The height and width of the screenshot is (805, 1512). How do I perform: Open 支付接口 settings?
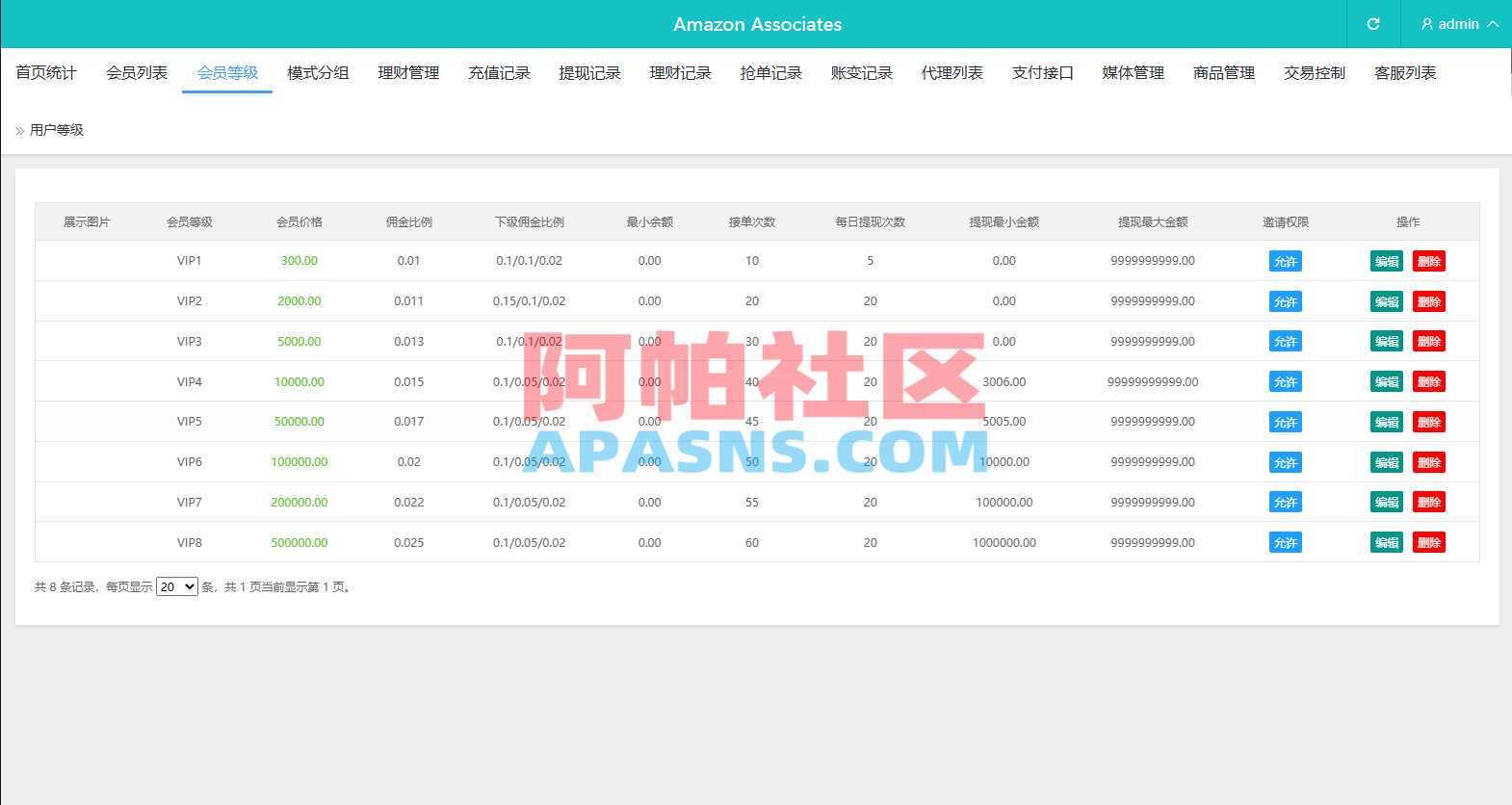coord(1042,72)
